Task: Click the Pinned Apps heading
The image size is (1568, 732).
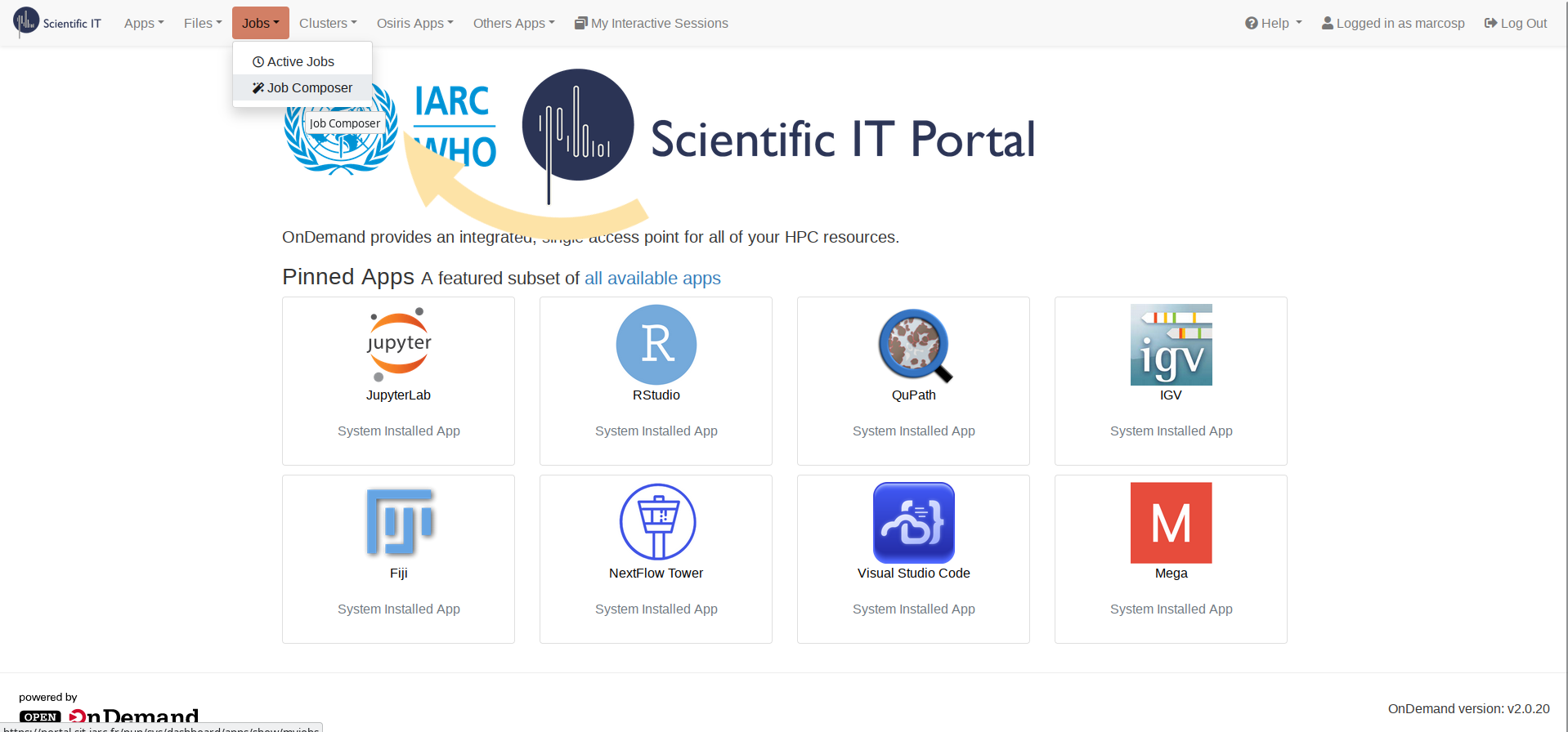Action: [348, 277]
